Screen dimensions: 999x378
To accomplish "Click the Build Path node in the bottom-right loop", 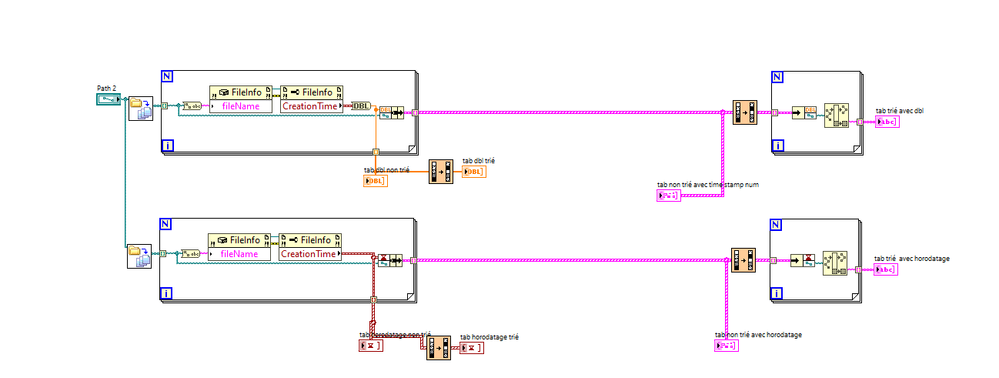I will coord(835,263).
